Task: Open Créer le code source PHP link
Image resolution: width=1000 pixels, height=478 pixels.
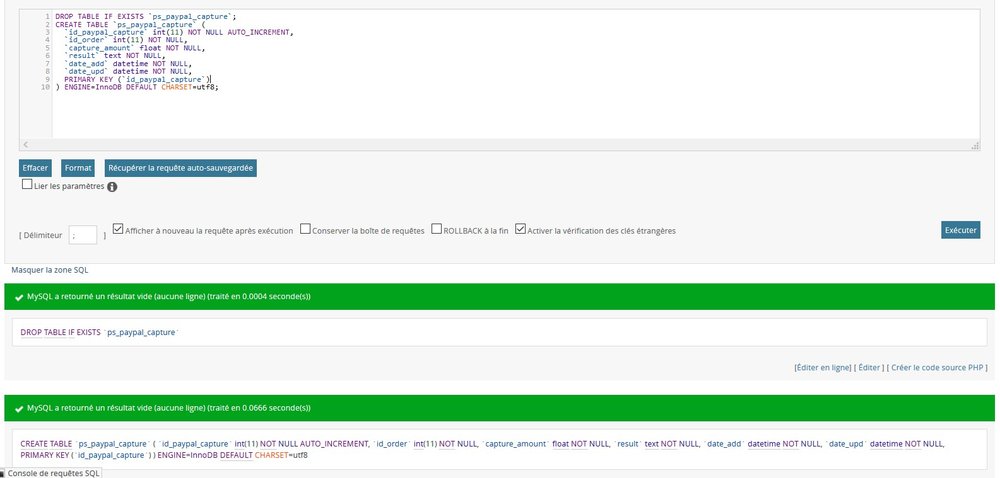Action: coord(937,368)
